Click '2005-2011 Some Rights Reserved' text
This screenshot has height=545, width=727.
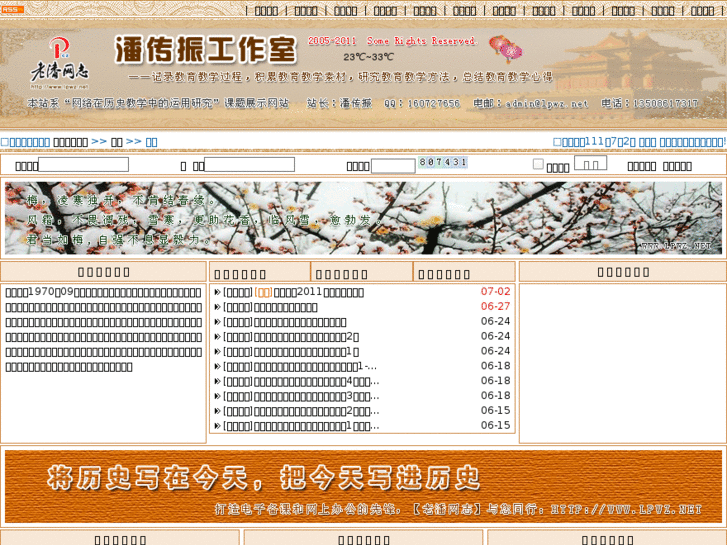pyautogui.click(x=392, y=41)
